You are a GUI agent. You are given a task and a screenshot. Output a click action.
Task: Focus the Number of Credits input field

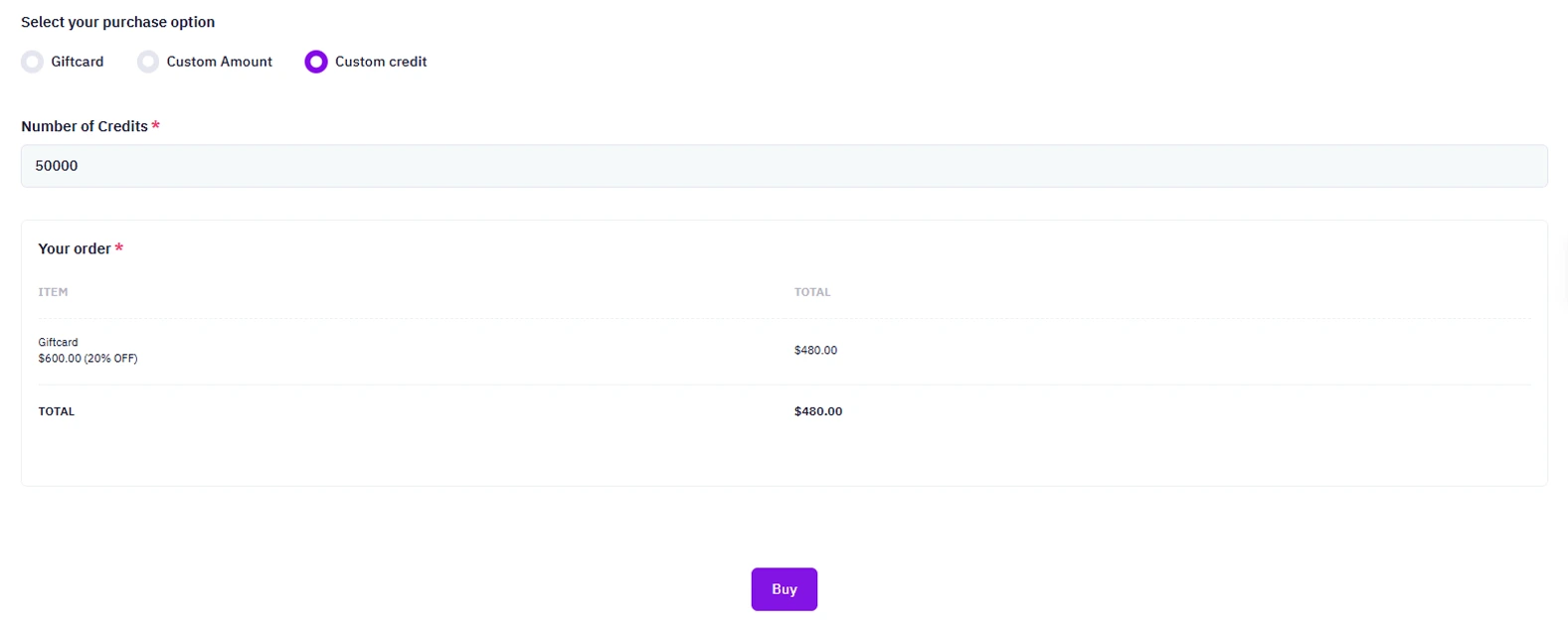coord(784,166)
